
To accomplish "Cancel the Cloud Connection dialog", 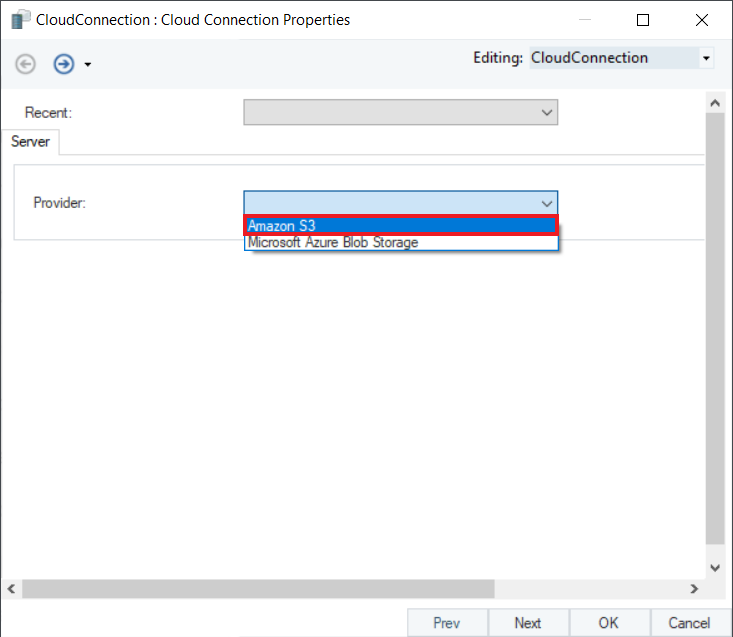I will tap(690, 623).
